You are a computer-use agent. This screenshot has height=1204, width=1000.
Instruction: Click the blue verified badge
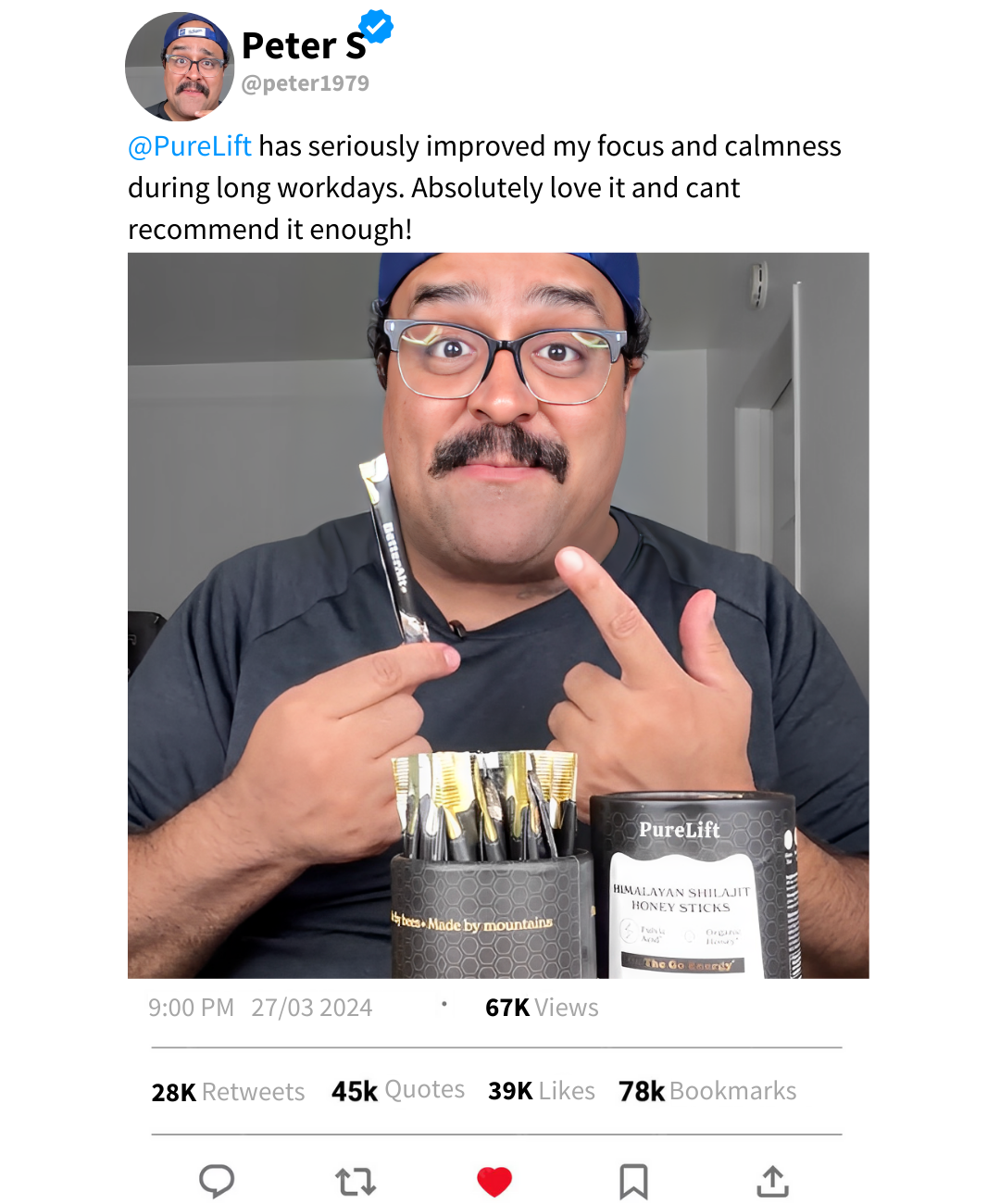(376, 26)
